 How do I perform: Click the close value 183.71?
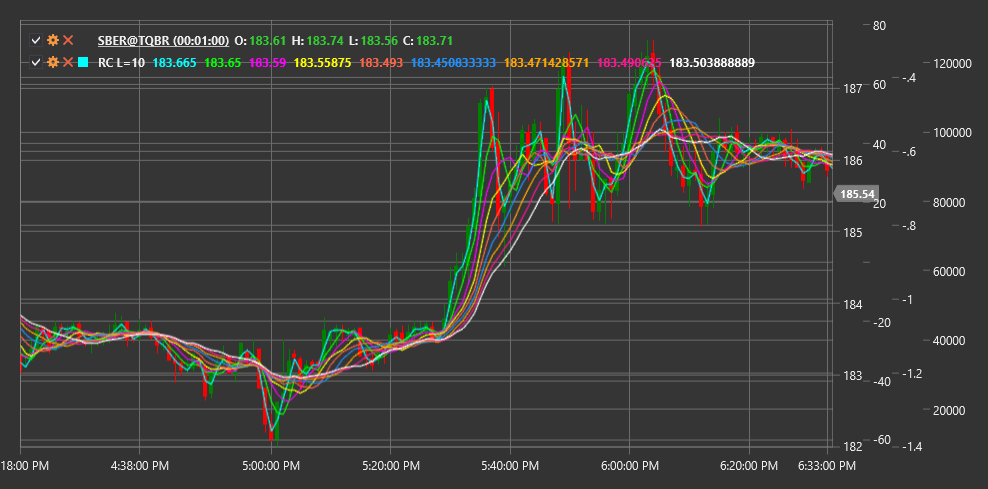(435, 40)
